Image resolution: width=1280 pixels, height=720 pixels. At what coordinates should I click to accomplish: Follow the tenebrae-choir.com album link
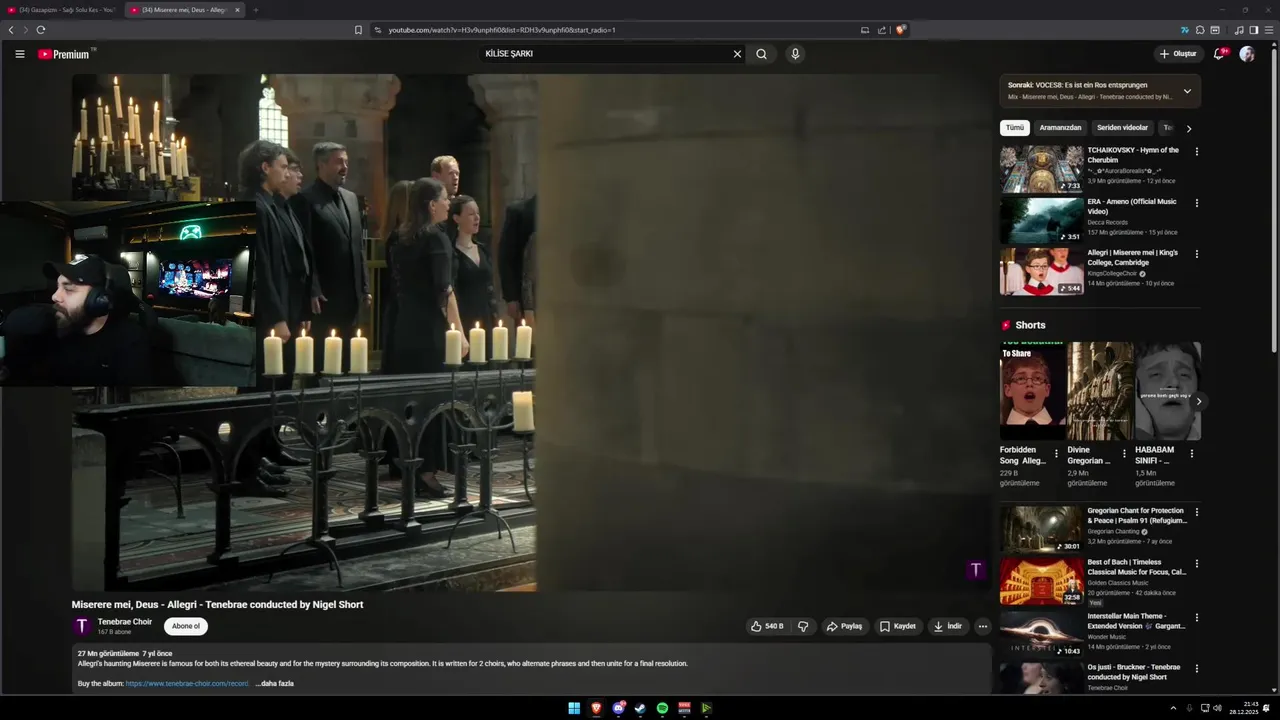[187, 683]
